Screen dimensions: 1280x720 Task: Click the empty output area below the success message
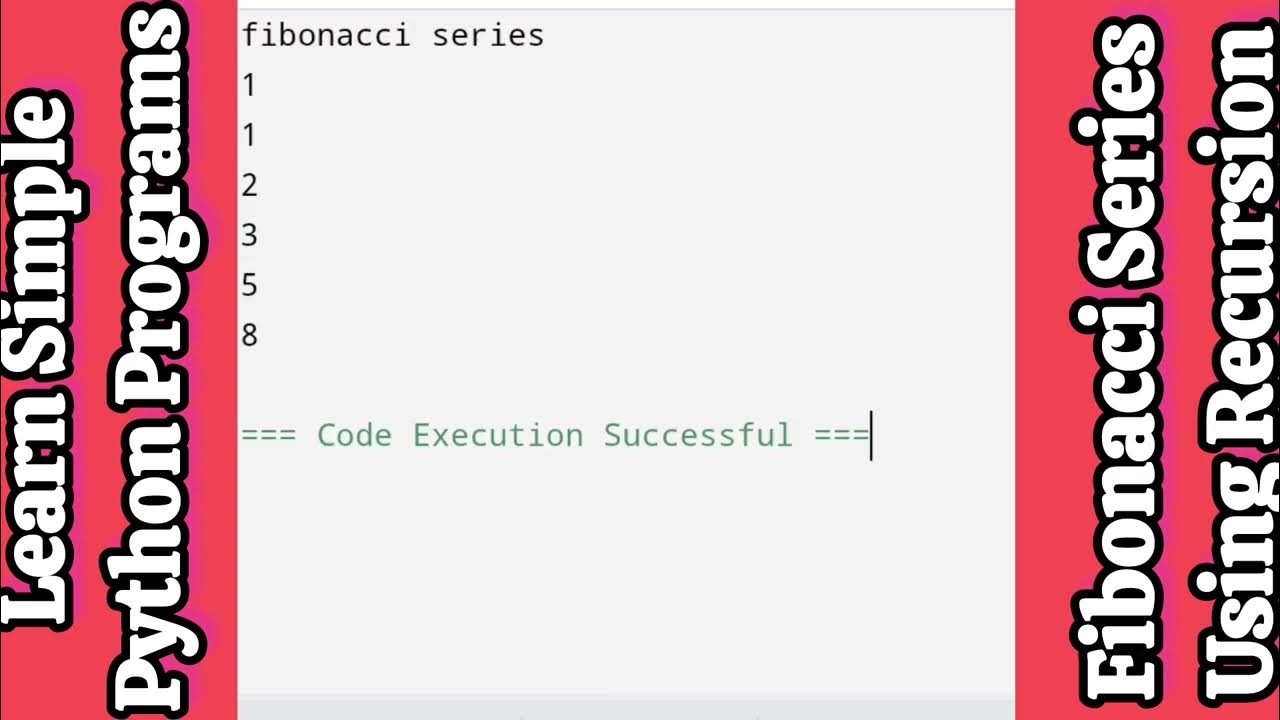coord(626,570)
